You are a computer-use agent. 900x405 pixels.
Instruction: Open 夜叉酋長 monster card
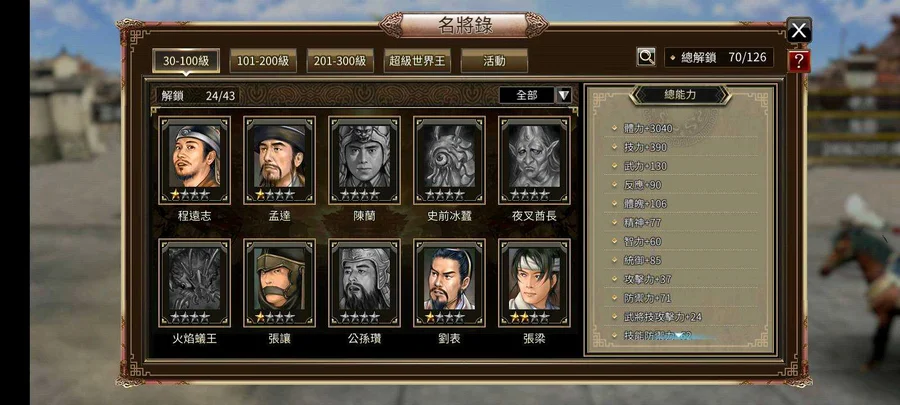coord(534,160)
